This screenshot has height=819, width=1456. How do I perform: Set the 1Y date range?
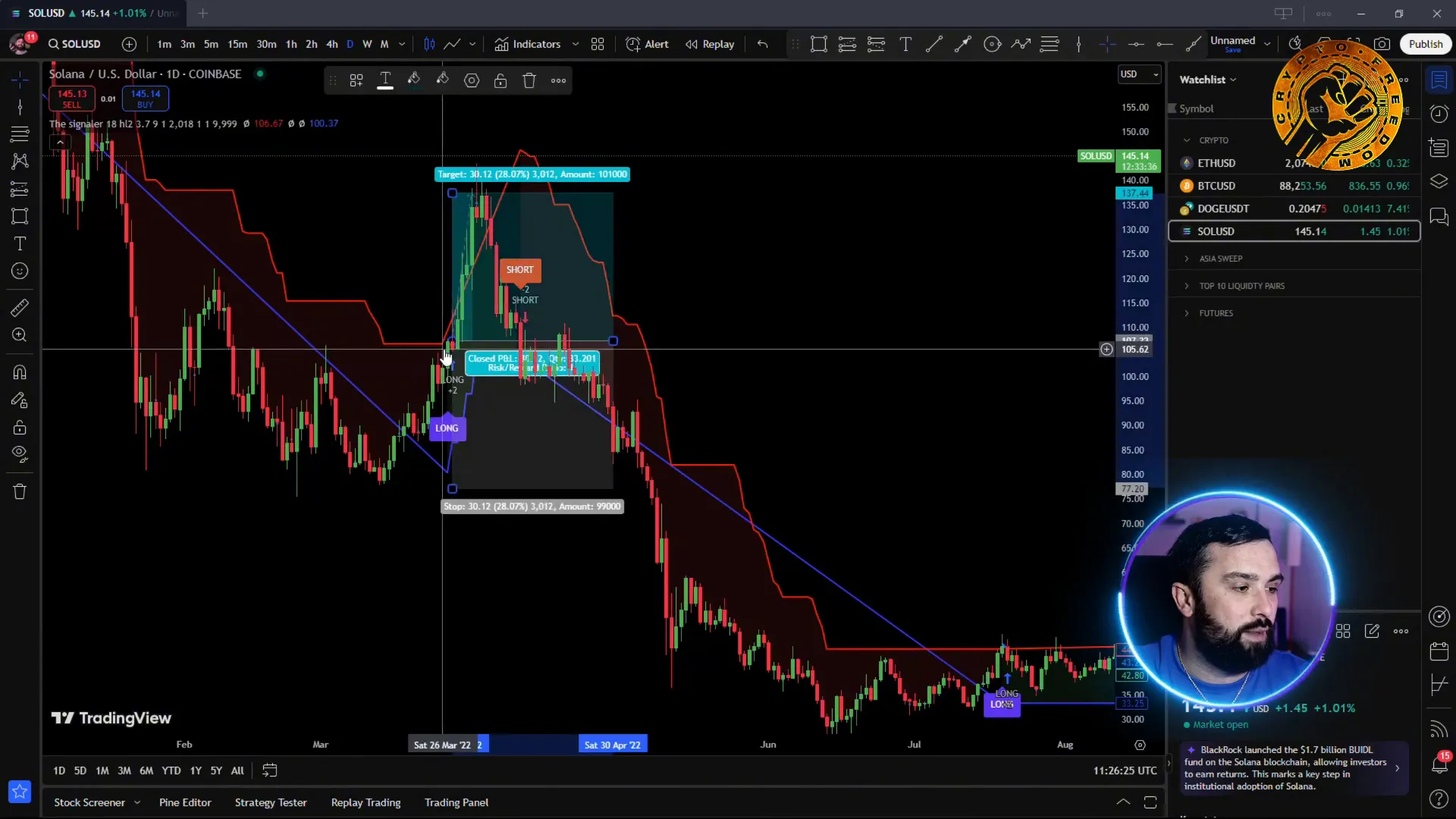click(x=196, y=770)
